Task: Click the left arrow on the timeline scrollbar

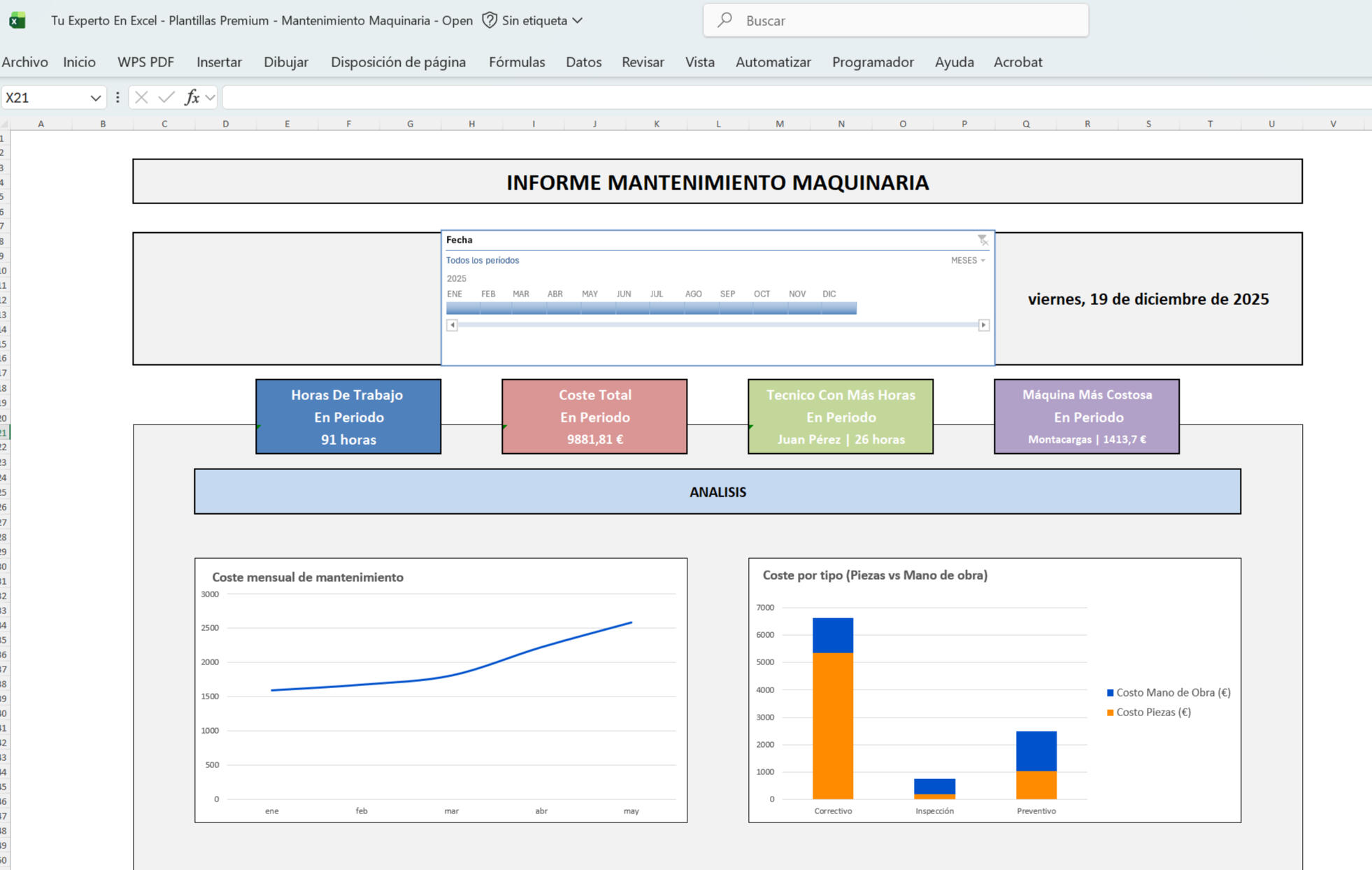Action: (x=452, y=325)
